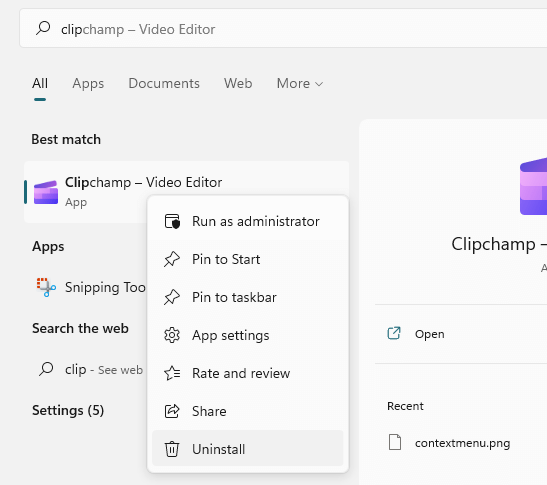Click the share arrow icon in context menu

pyautogui.click(x=172, y=411)
